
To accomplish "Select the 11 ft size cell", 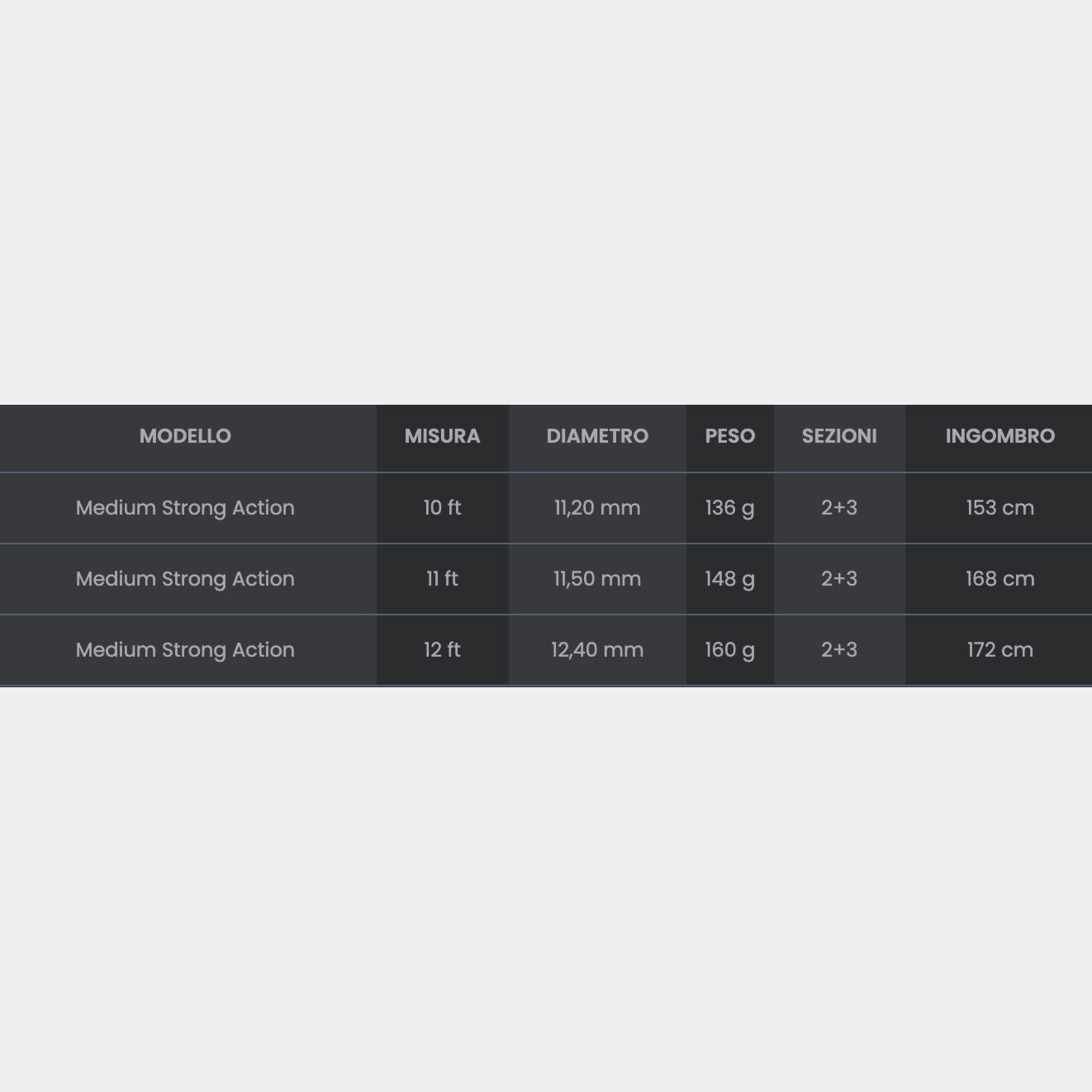I will click(x=442, y=579).
